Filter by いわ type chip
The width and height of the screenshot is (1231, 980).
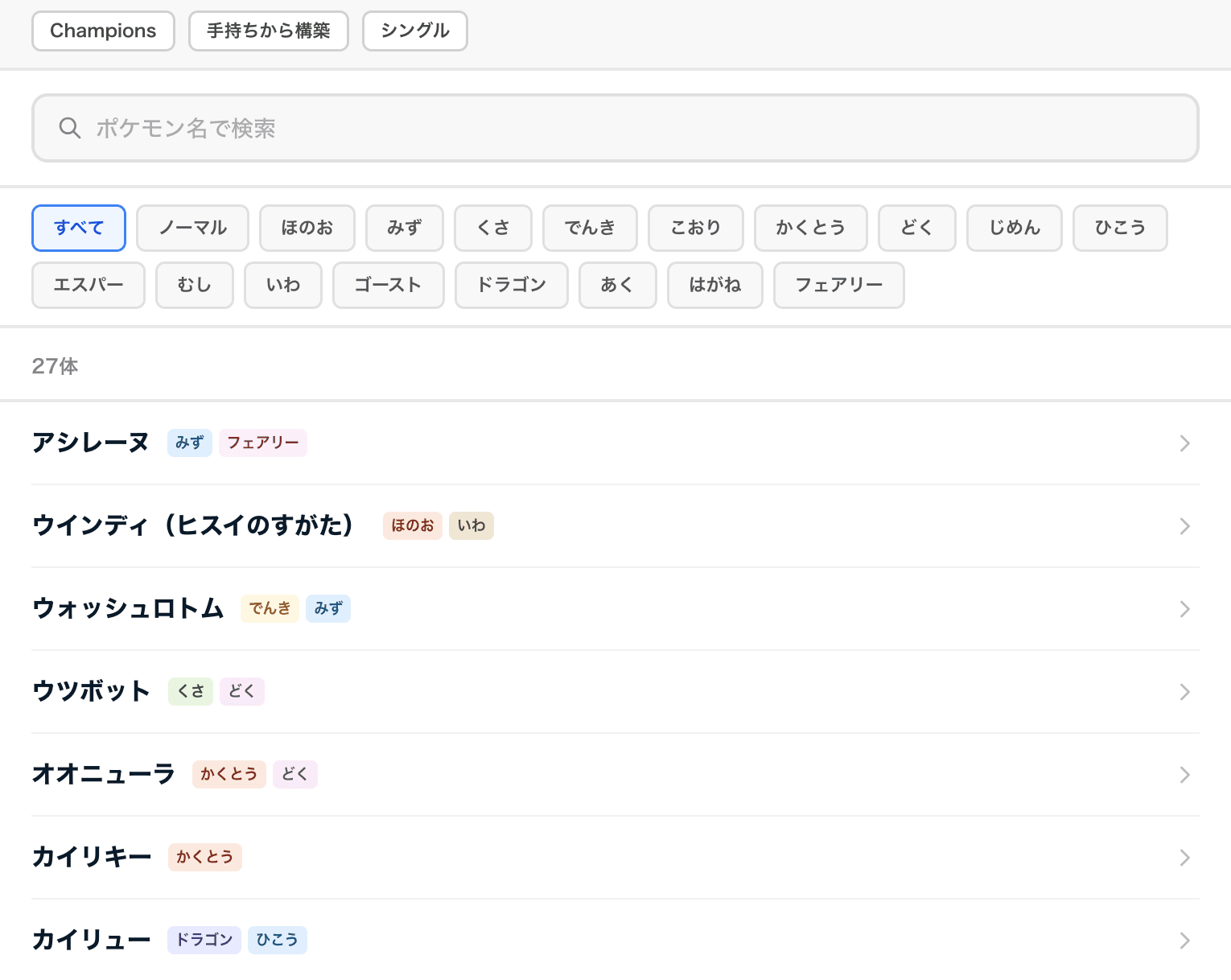(283, 285)
